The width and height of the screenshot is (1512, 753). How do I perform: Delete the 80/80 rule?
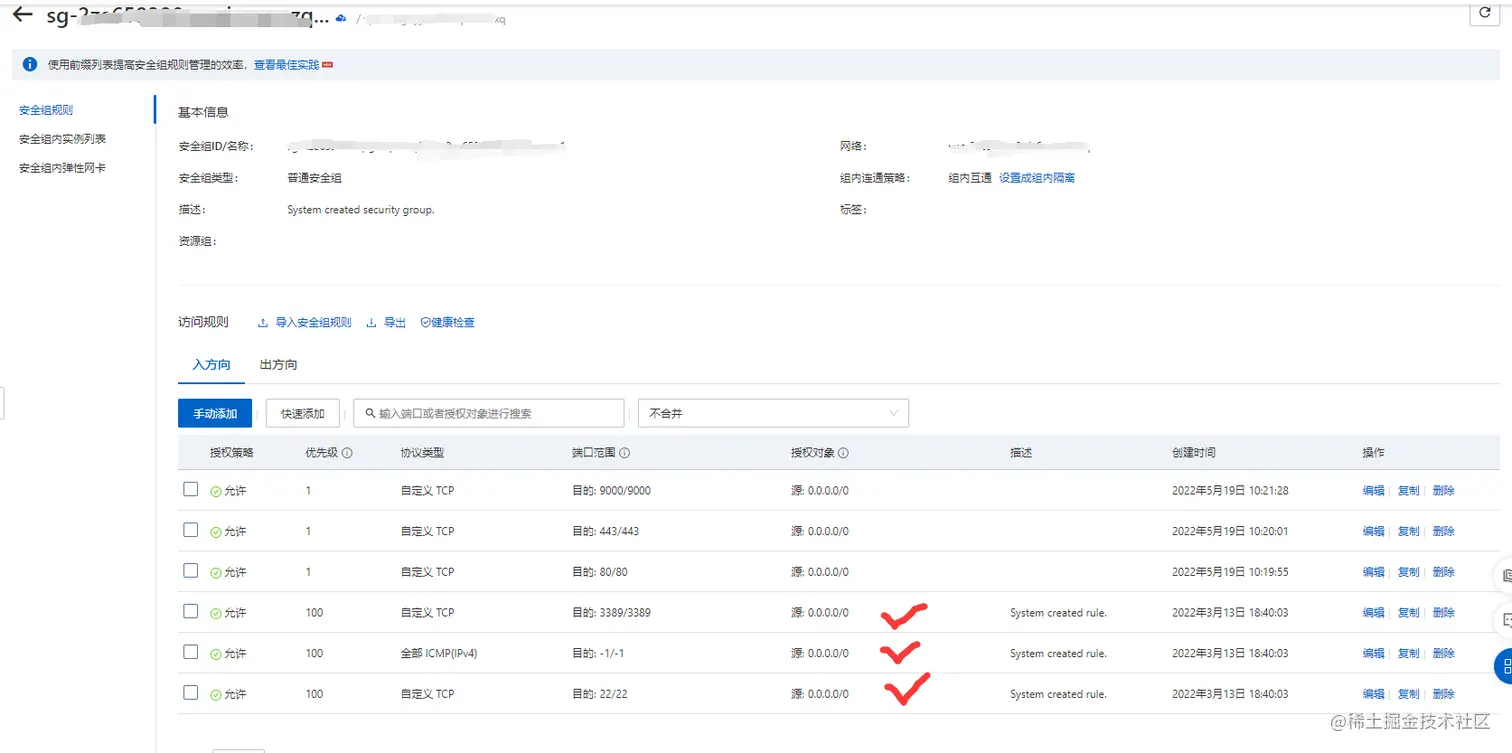coord(1443,572)
